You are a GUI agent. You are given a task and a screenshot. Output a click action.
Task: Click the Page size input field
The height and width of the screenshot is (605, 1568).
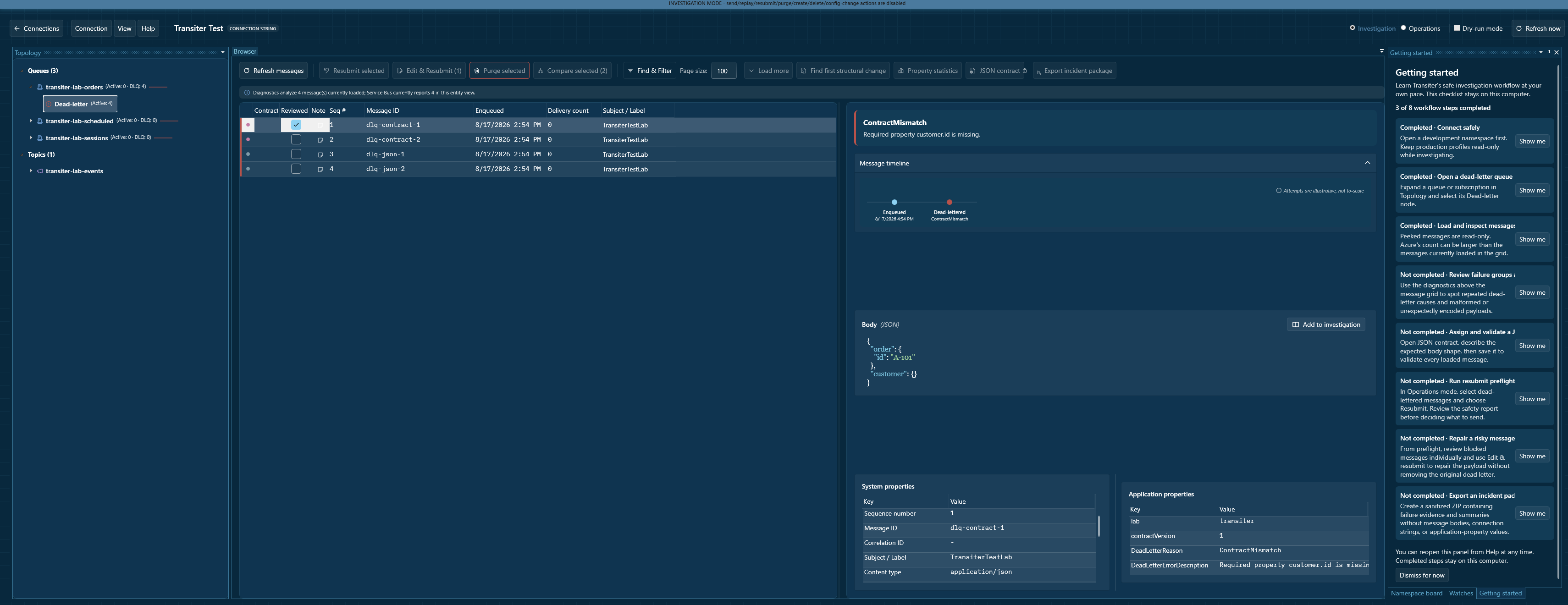point(723,71)
